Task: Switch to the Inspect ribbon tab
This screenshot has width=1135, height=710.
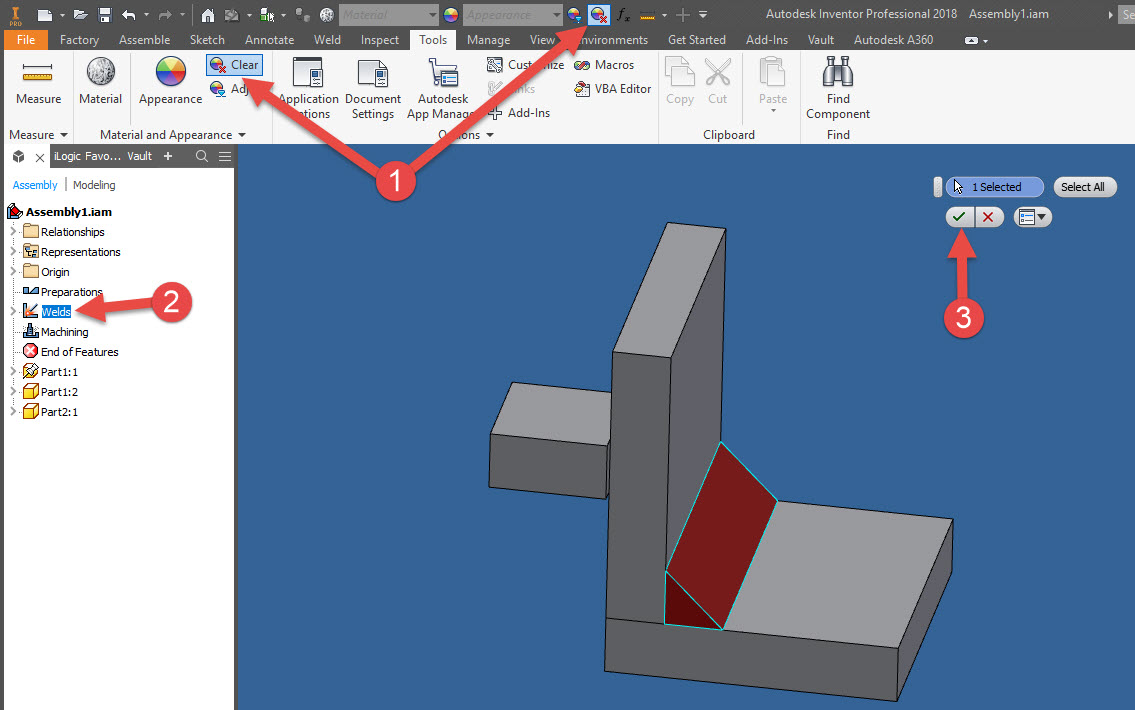Action: (379, 40)
